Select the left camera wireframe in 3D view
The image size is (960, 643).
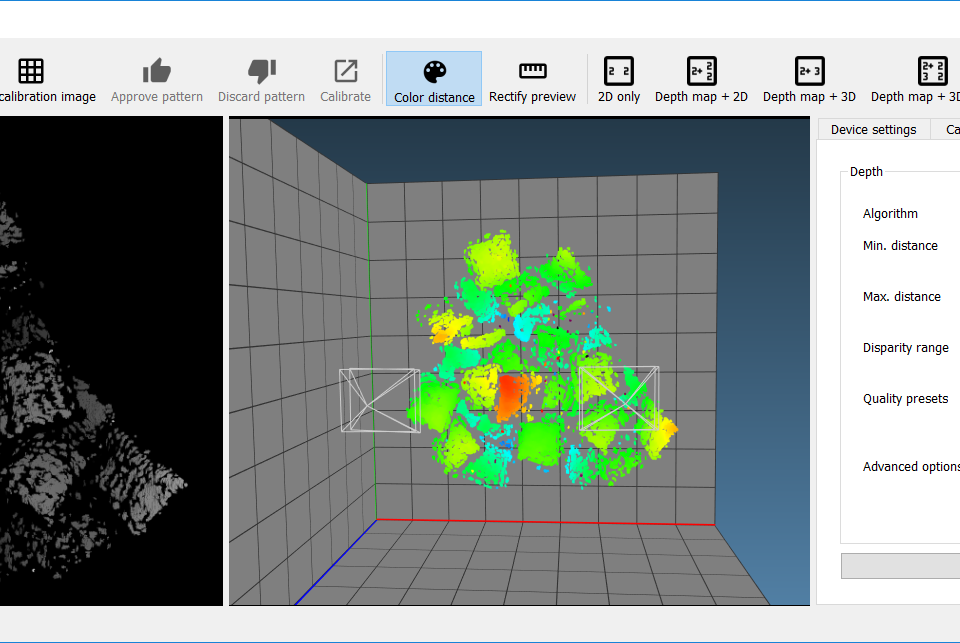point(379,400)
